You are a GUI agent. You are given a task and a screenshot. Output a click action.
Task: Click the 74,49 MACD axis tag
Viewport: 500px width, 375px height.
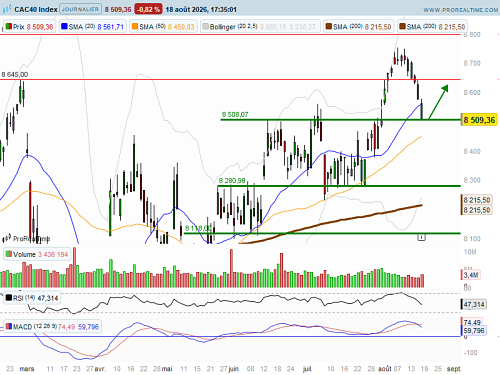pyautogui.click(x=472, y=322)
